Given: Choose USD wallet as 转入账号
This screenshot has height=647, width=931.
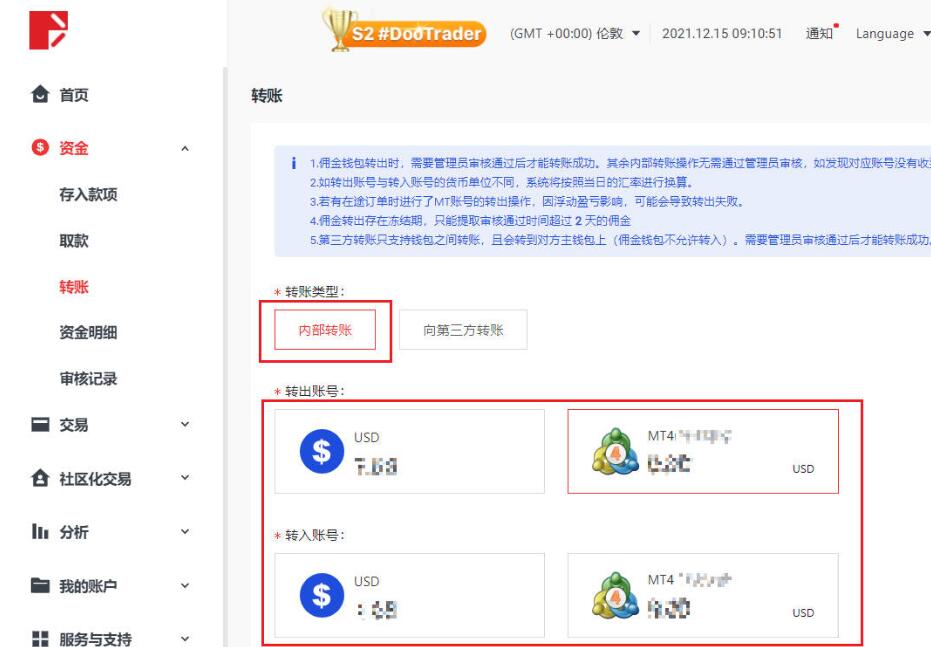Looking at the screenshot, I should (408, 596).
